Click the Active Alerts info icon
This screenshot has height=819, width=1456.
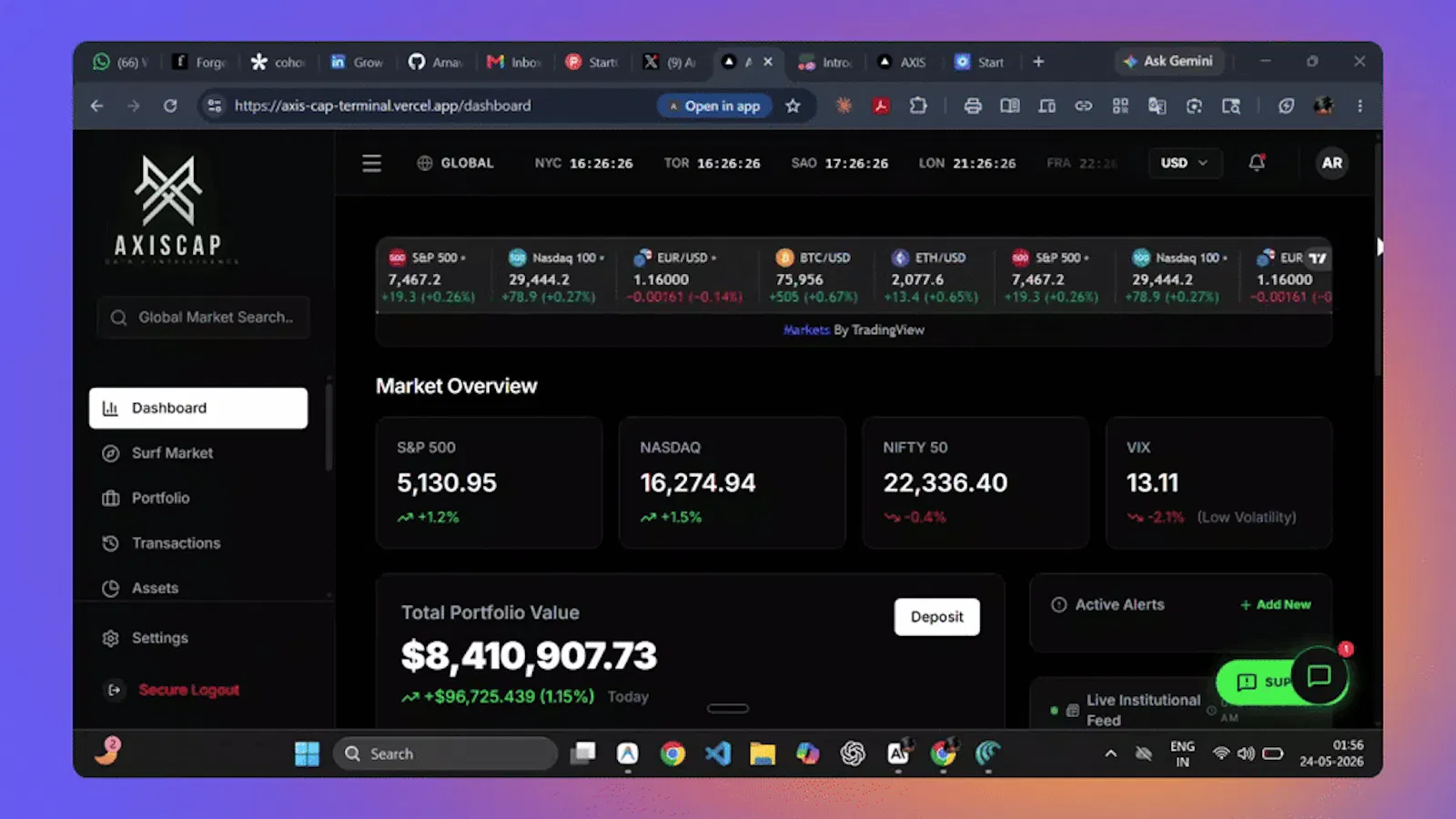click(x=1058, y=604)
